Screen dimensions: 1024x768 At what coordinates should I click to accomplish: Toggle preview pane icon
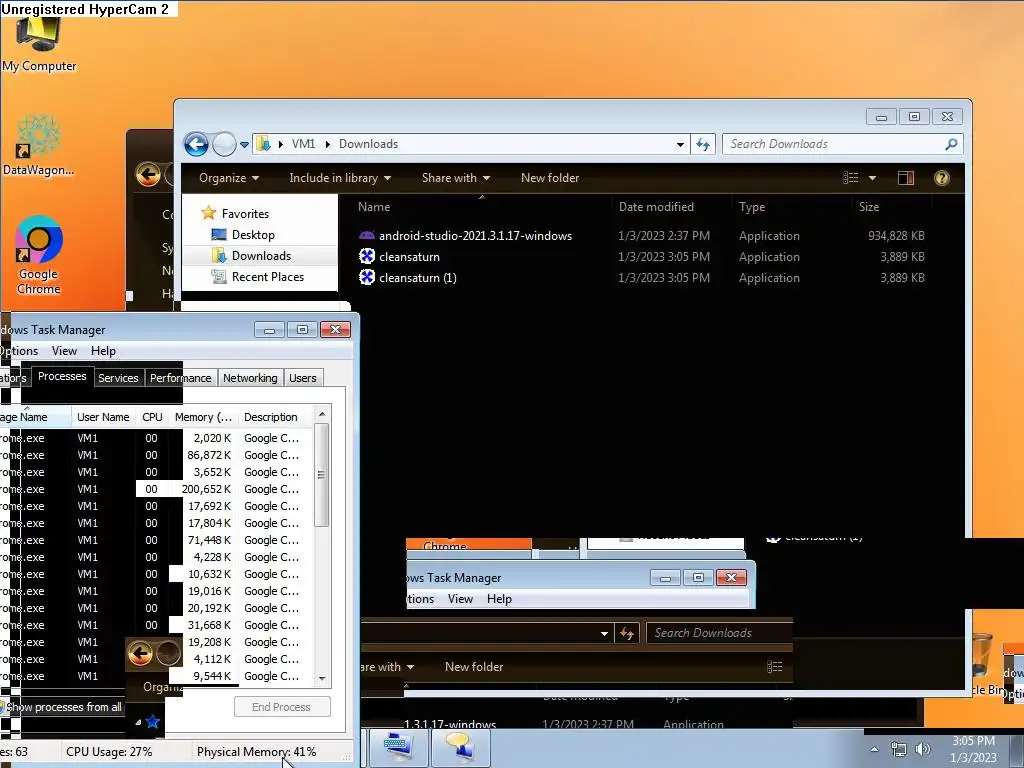tap(906, 178)
